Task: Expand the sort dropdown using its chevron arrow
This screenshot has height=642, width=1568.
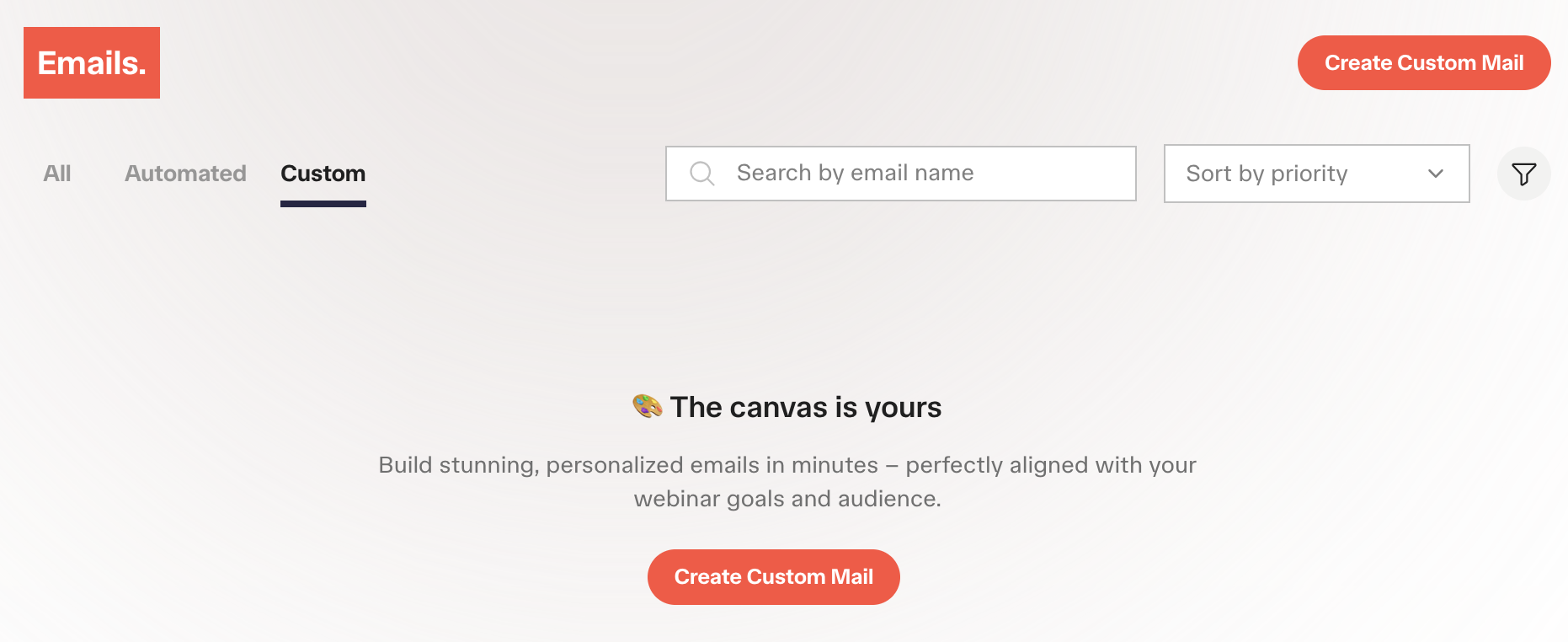Action: click(1436, 174)
